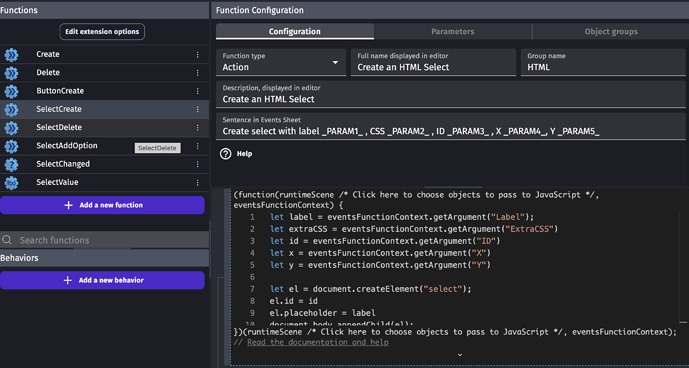Click the ButtonCreate function icon
689x368 pixels.
11,91
